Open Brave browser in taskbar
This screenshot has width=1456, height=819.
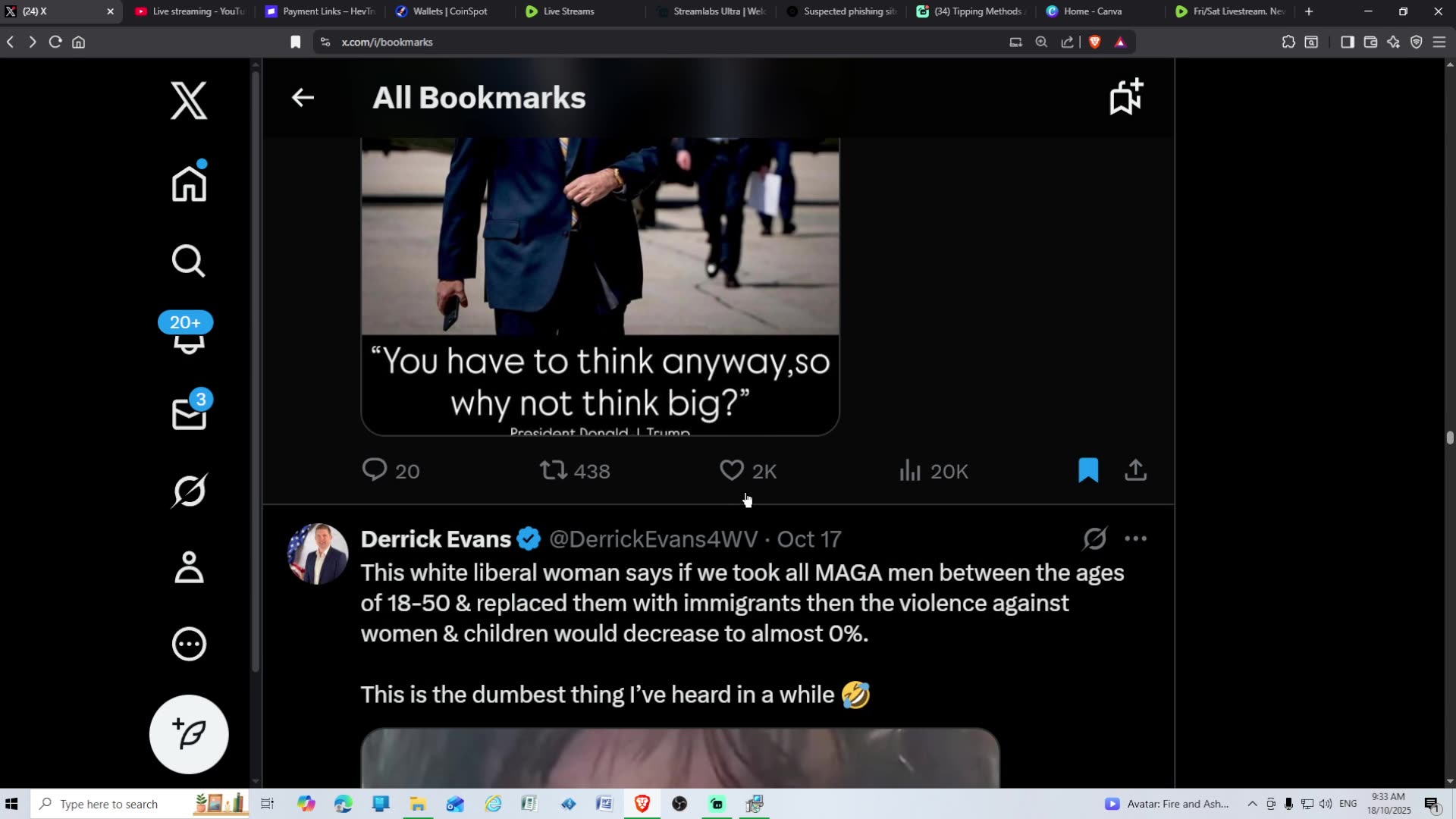[x=642, y=804]
